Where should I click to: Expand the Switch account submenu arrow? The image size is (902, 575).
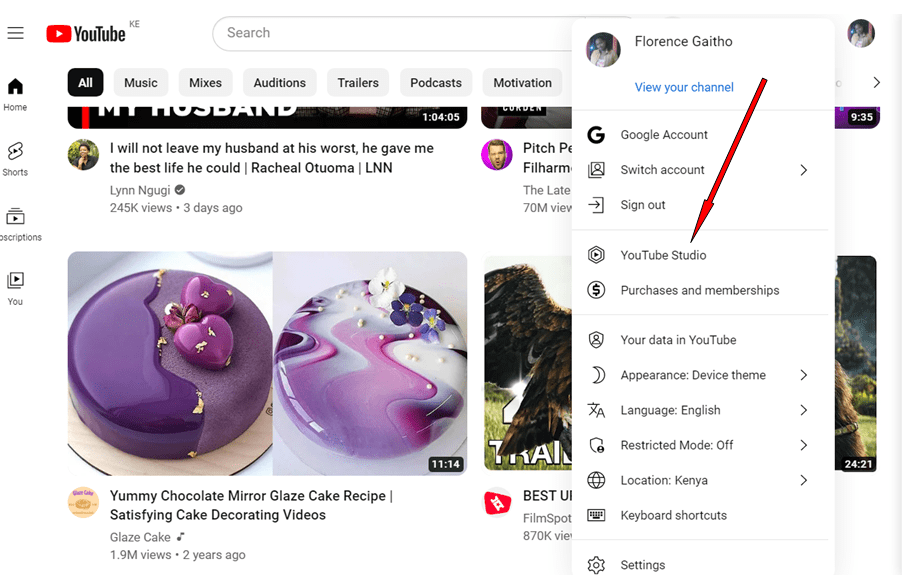pyautogui.click(x=804, y=170)
